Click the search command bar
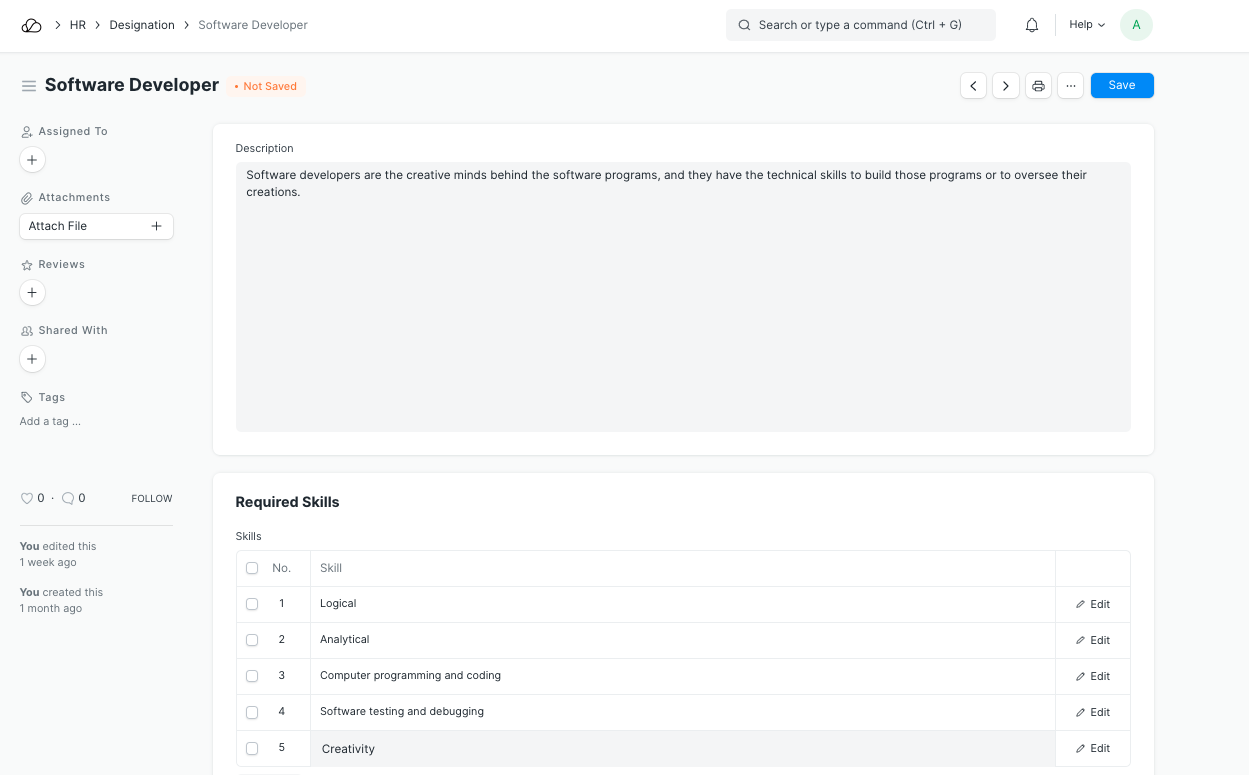This screenshot has width=1249, height=775. pos(860,25)
